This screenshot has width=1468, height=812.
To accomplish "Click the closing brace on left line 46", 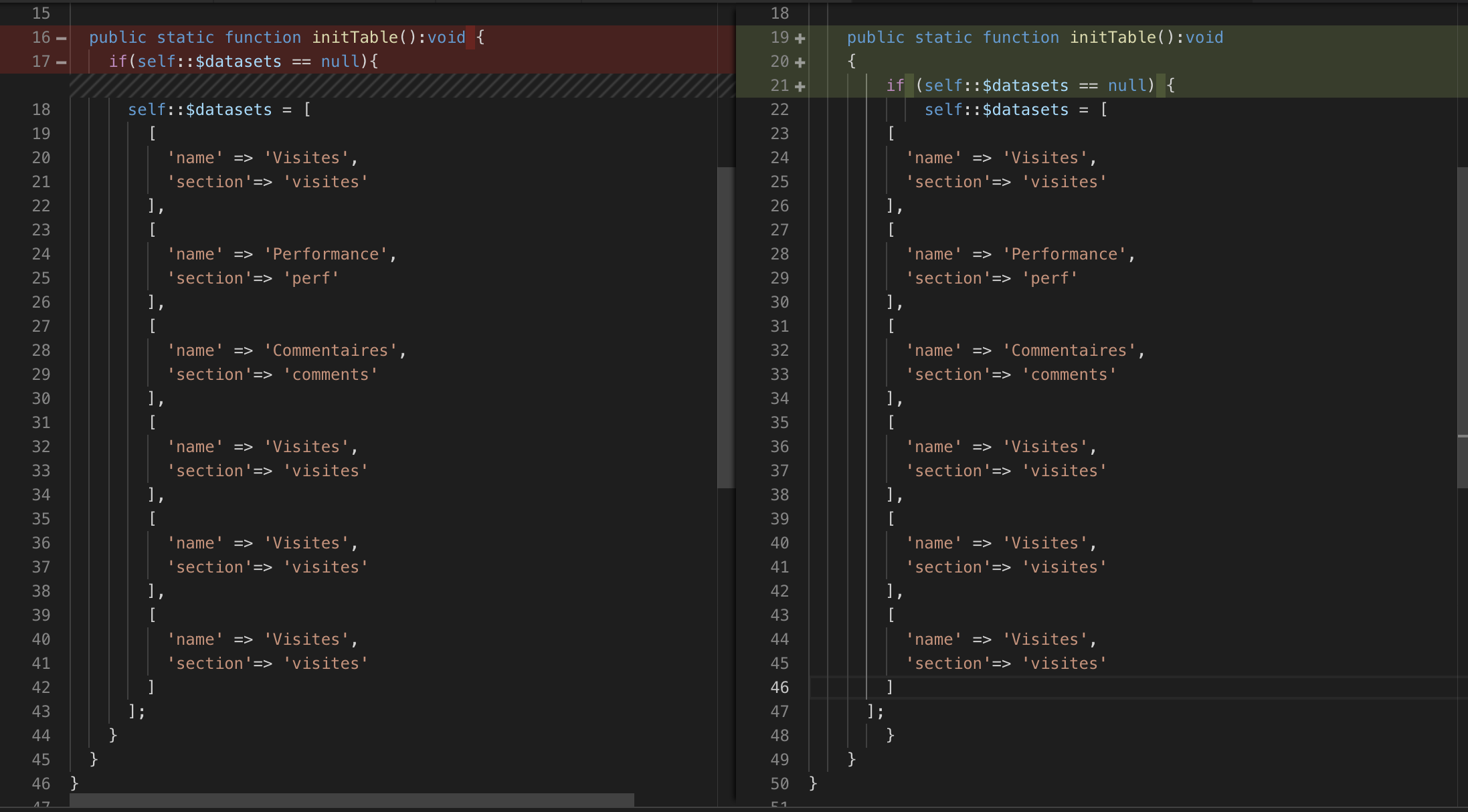I will click(x=74, y=783).
